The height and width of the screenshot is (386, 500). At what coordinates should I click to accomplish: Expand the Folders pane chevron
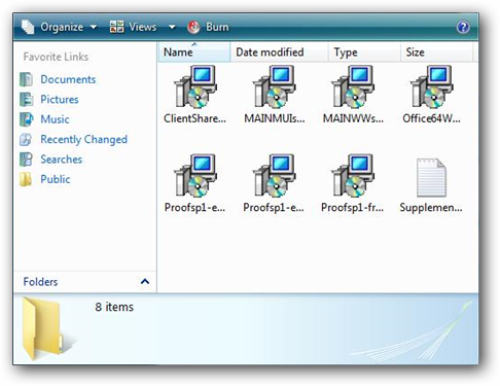click(x=145, y=282)
